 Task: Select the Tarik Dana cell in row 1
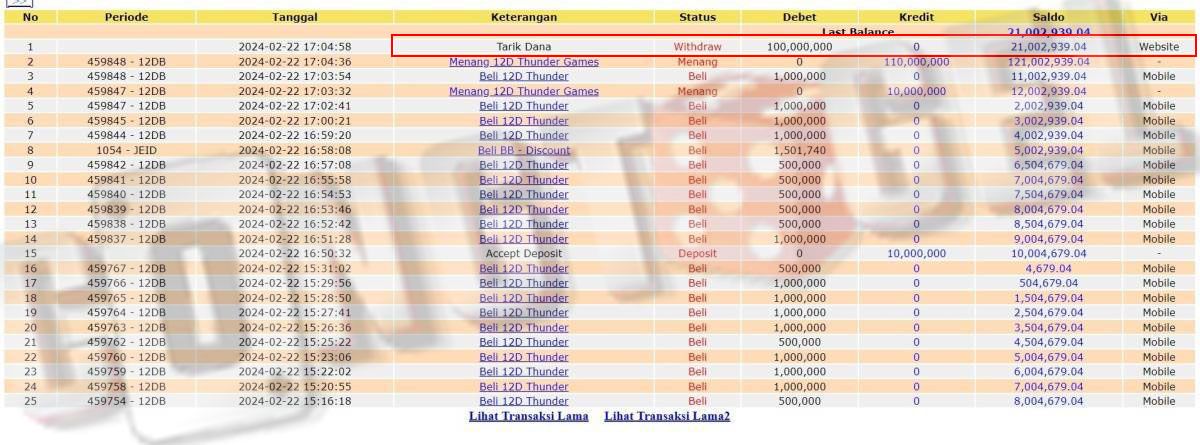[x=524, y=47]
